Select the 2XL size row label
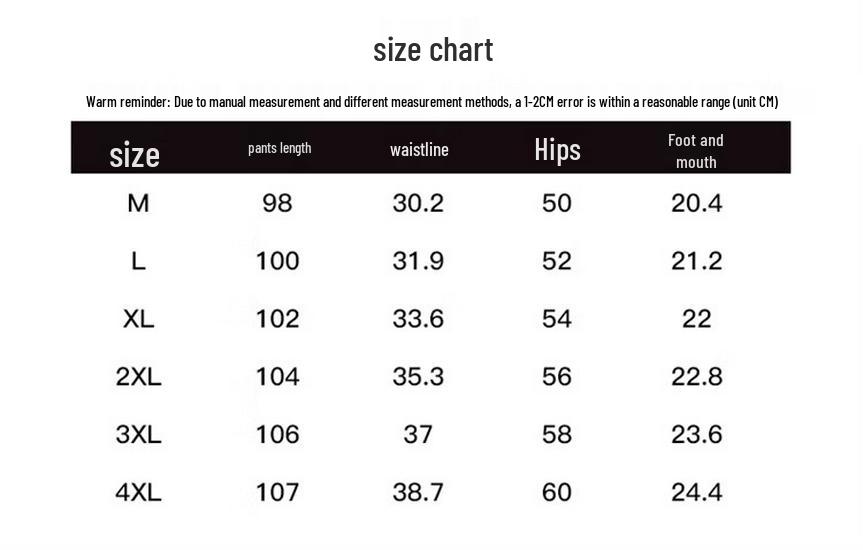Viewport: 863px width, 550px height. [138, 377]
